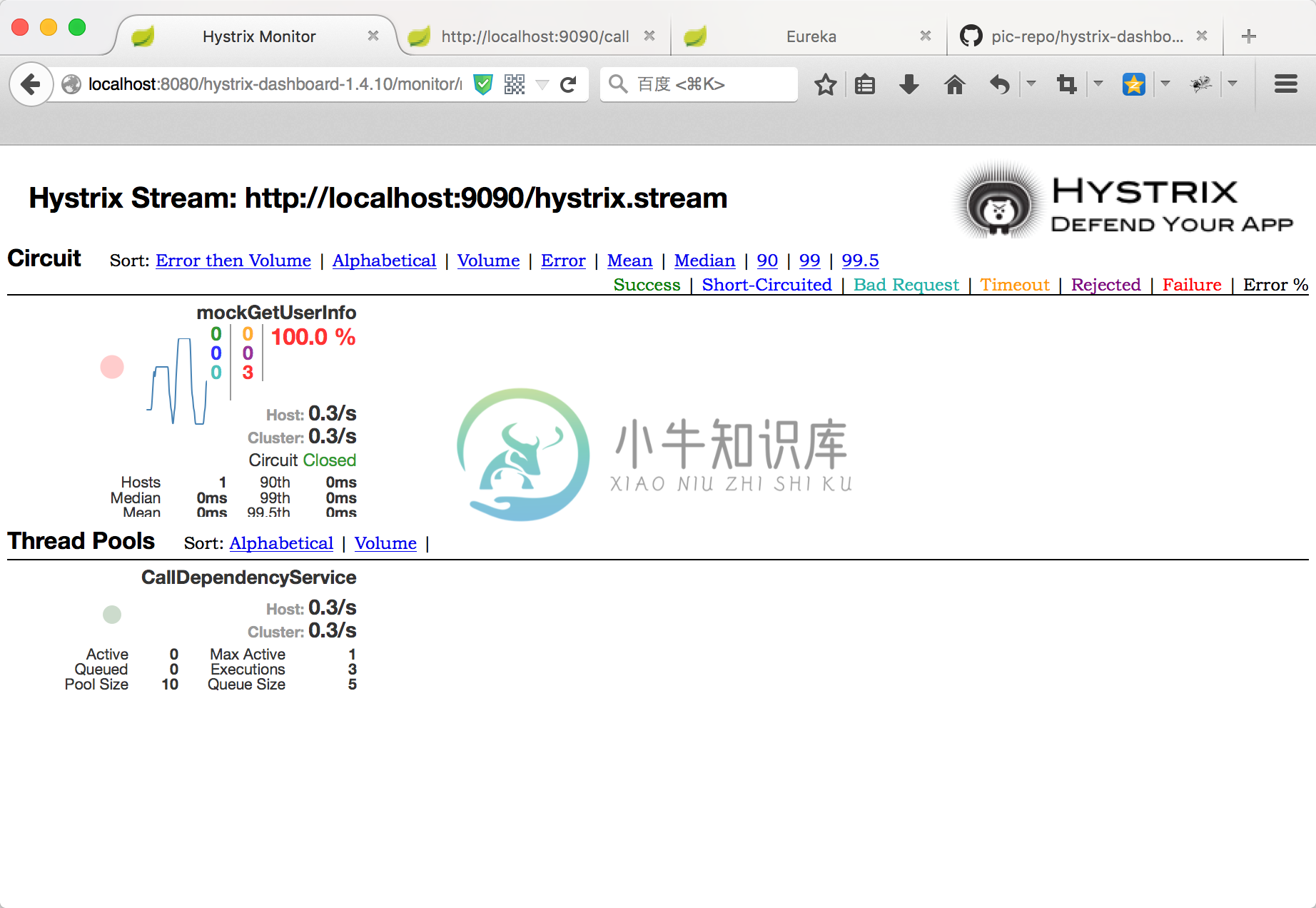Switch to the pic-repo/hystrix-dashboard GitHub tab

(1087, 36)
